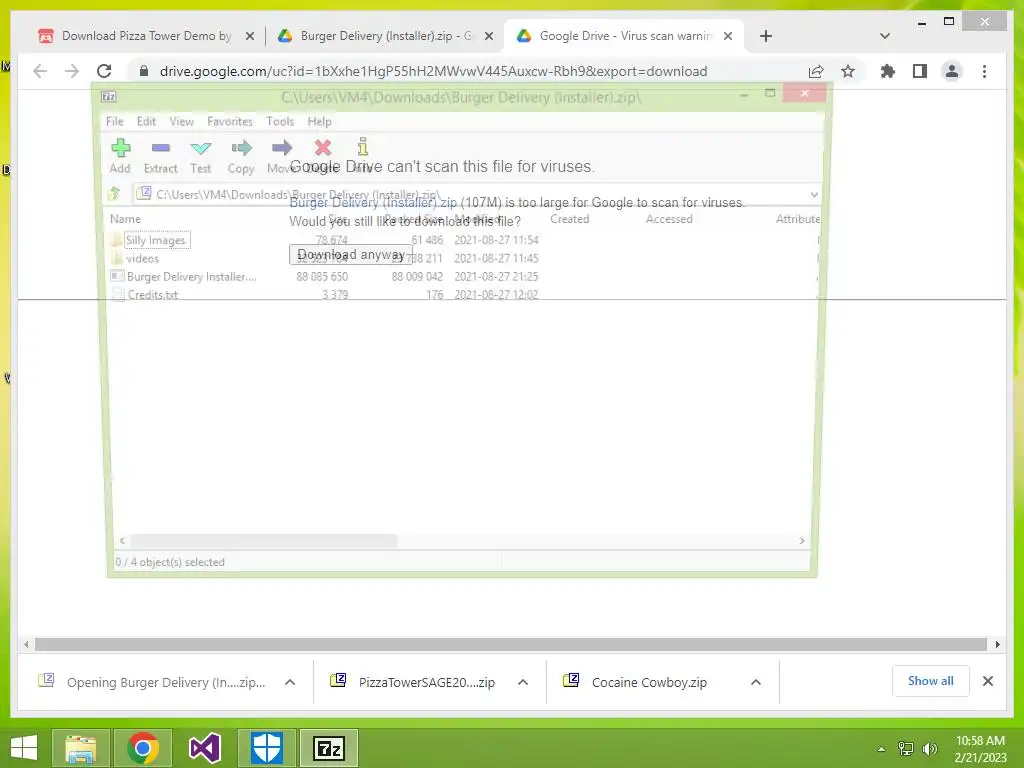Reload the Google Drive page

[x=104, y=71]
